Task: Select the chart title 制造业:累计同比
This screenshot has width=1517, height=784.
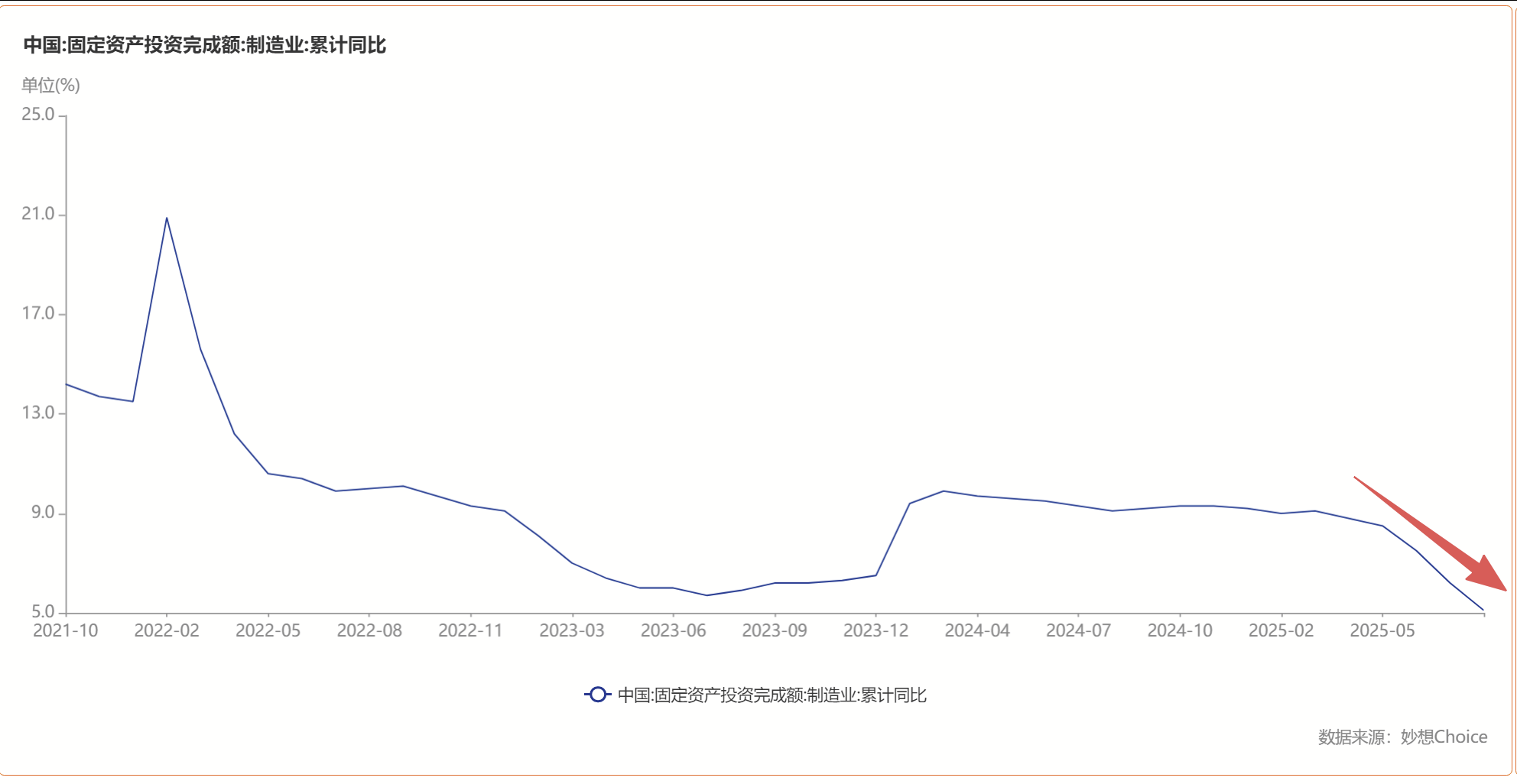Action: point(206,46)
